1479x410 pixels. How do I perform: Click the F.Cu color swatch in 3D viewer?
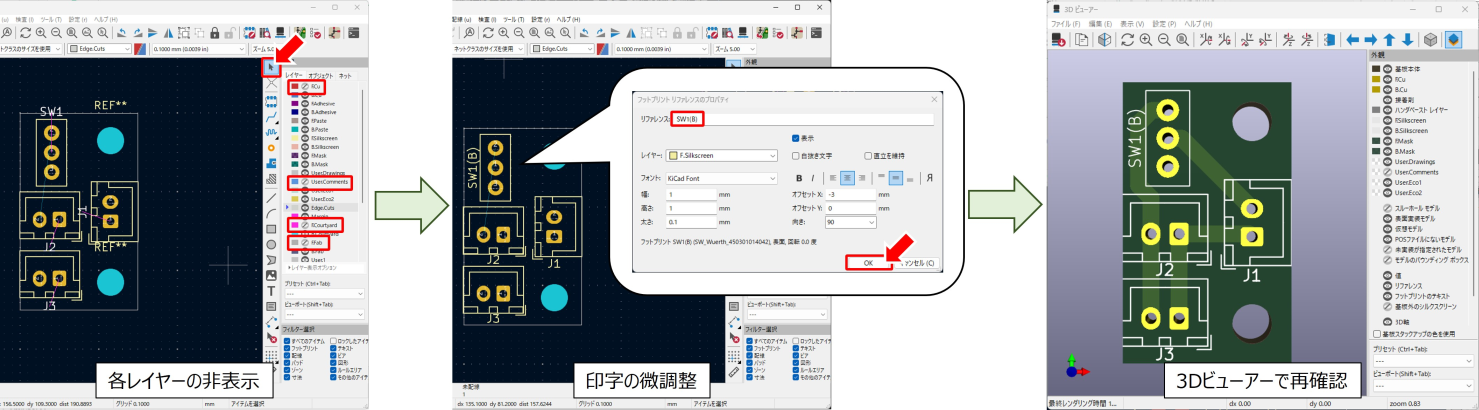[x=1376, y=78]
